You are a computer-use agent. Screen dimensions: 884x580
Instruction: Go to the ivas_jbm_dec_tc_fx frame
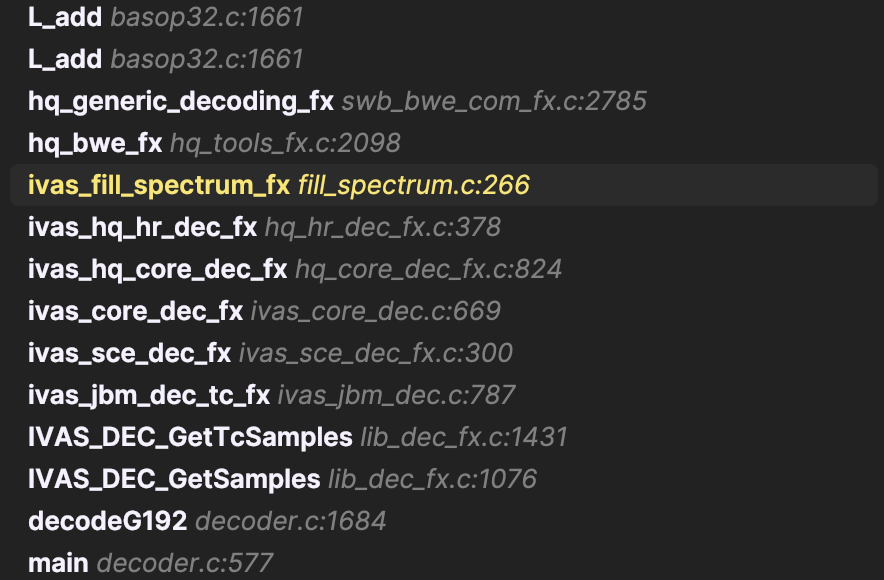coord(148,395)
